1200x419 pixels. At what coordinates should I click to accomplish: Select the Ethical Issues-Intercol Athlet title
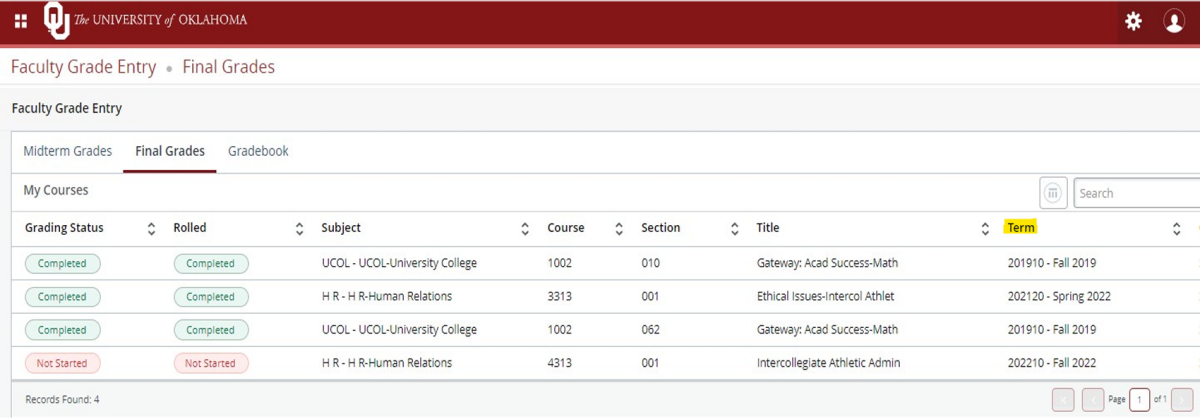[x=825, y=297]
